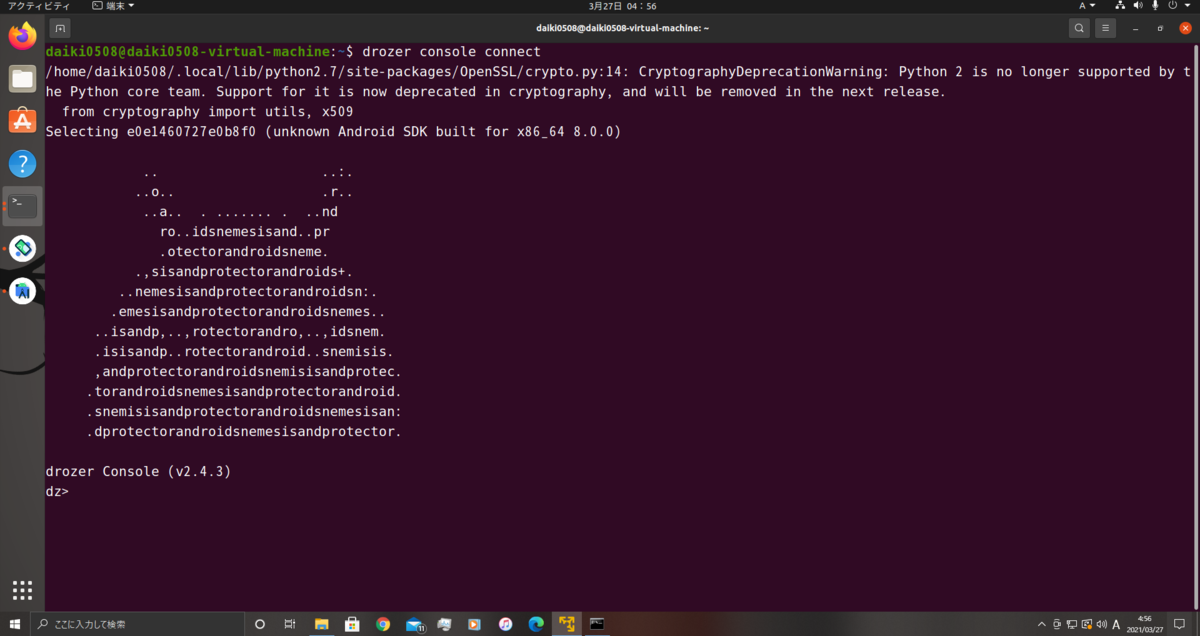Screen dimensions: 1200x636
Task: Open iTunes on the taskbar
Action: coord(505,624)
